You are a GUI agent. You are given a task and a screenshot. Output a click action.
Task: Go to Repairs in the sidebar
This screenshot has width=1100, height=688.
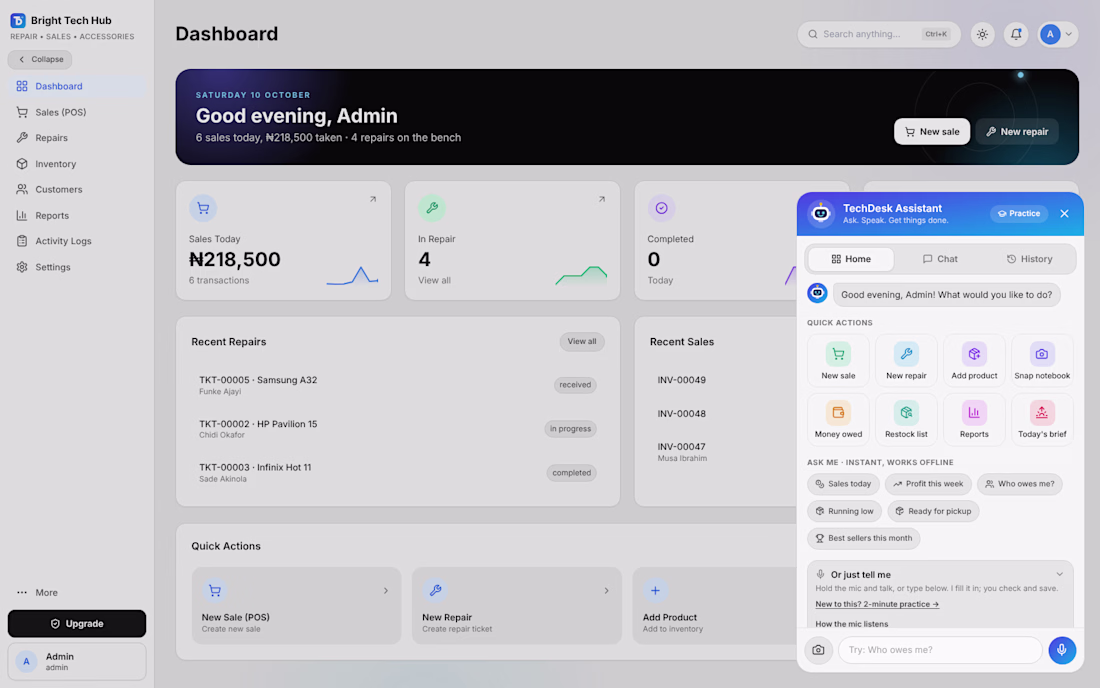(x=77, y=138)
